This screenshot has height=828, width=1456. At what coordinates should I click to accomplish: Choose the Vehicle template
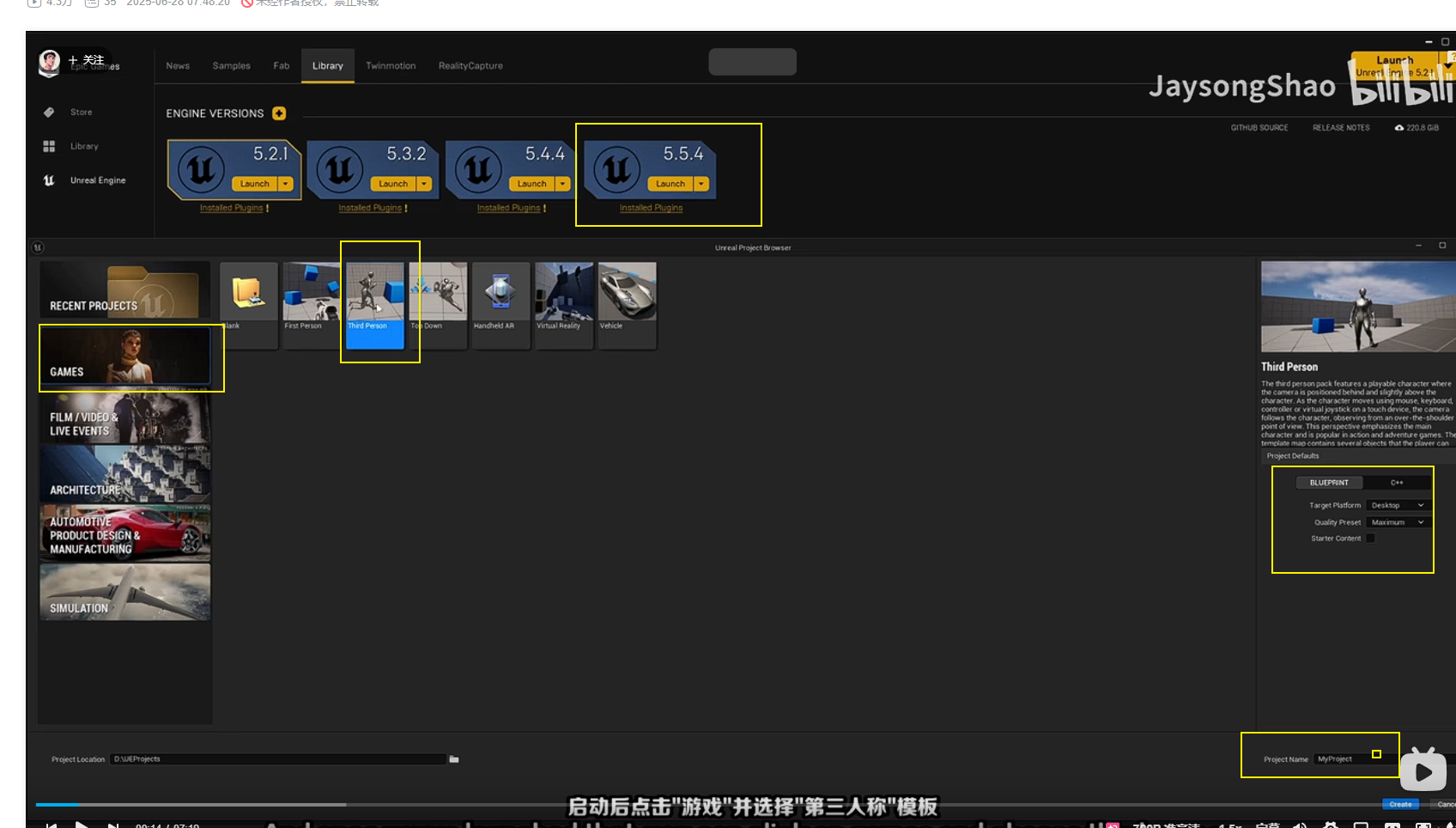pos(628,305)
